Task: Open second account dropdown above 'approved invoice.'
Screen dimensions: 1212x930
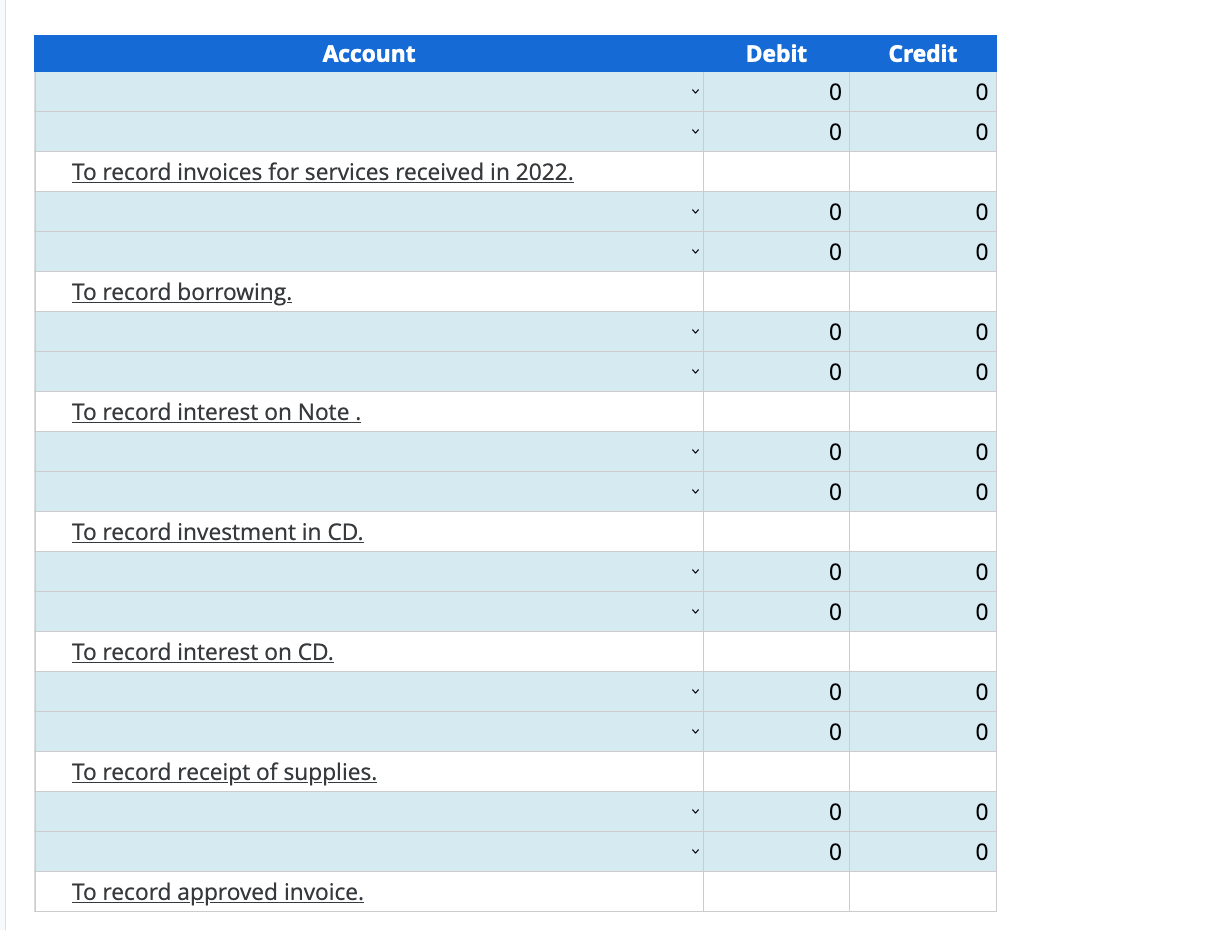Action: click(369, 852)
